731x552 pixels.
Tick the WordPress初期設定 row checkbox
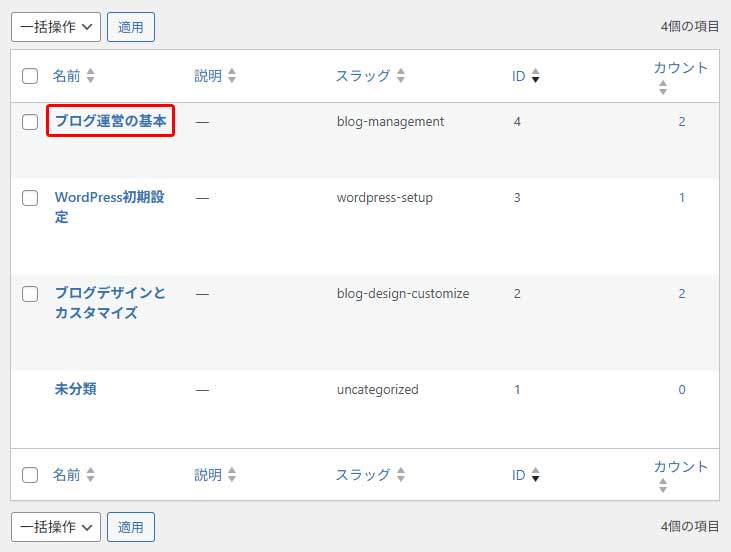(x=30, y=198)
